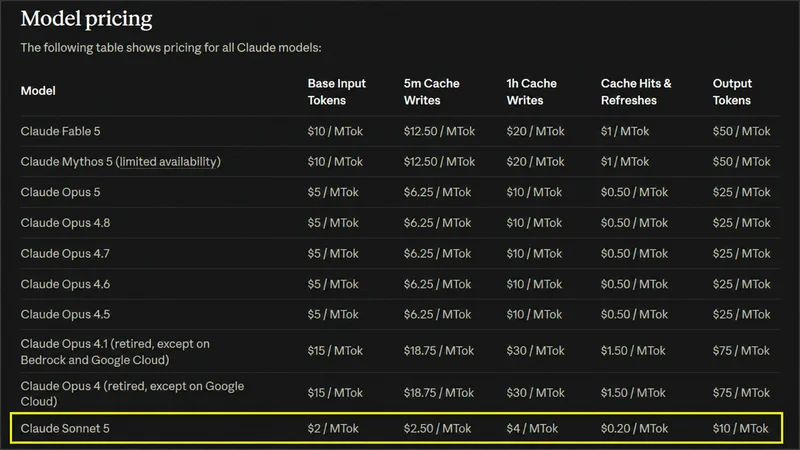This screenshot has height=450, width=800.
Task: Select the 'Claude Opus 4.8' model name
Action: click(65, 223)
